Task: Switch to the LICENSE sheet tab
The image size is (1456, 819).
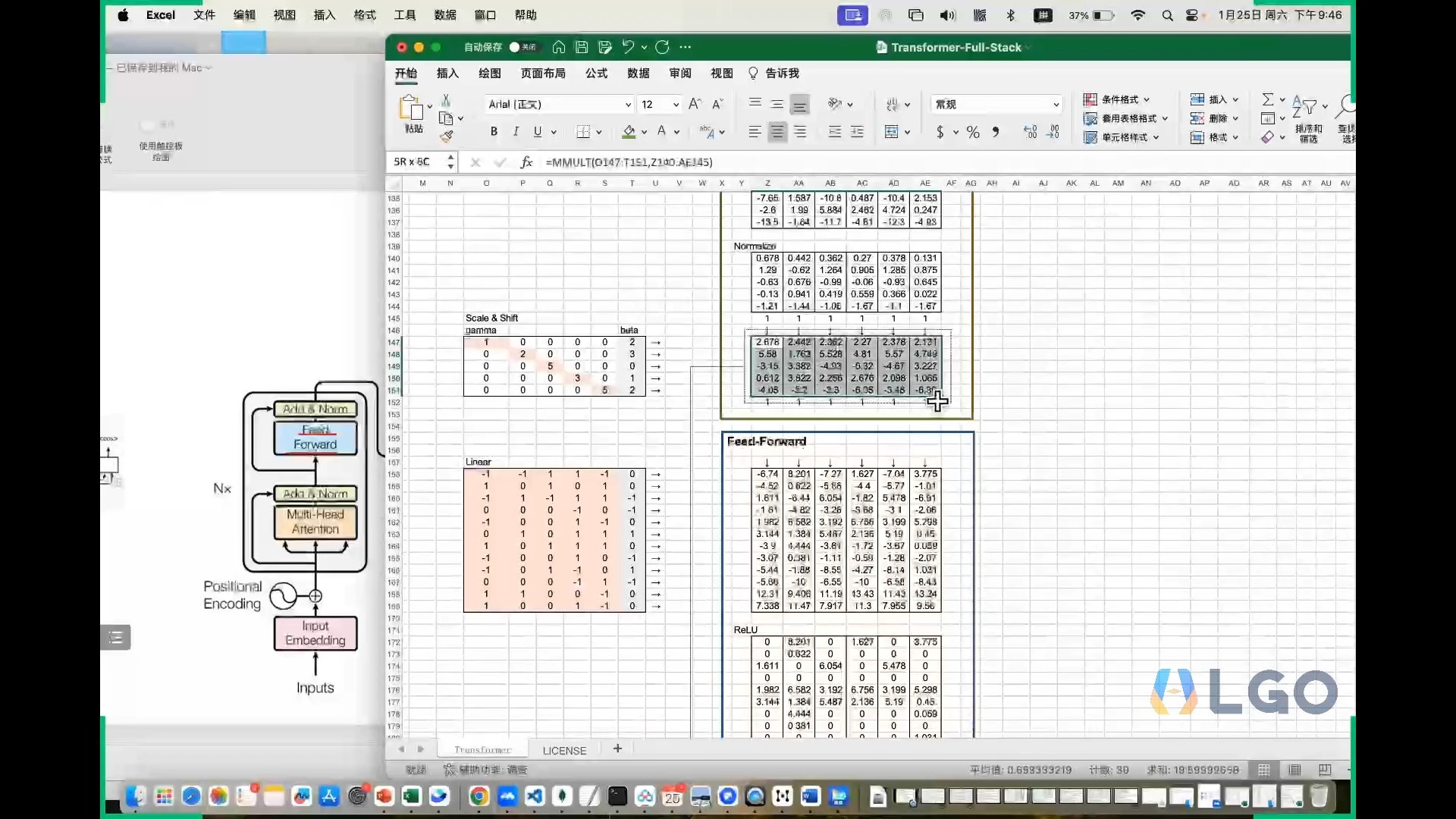Action: (564, 750)
